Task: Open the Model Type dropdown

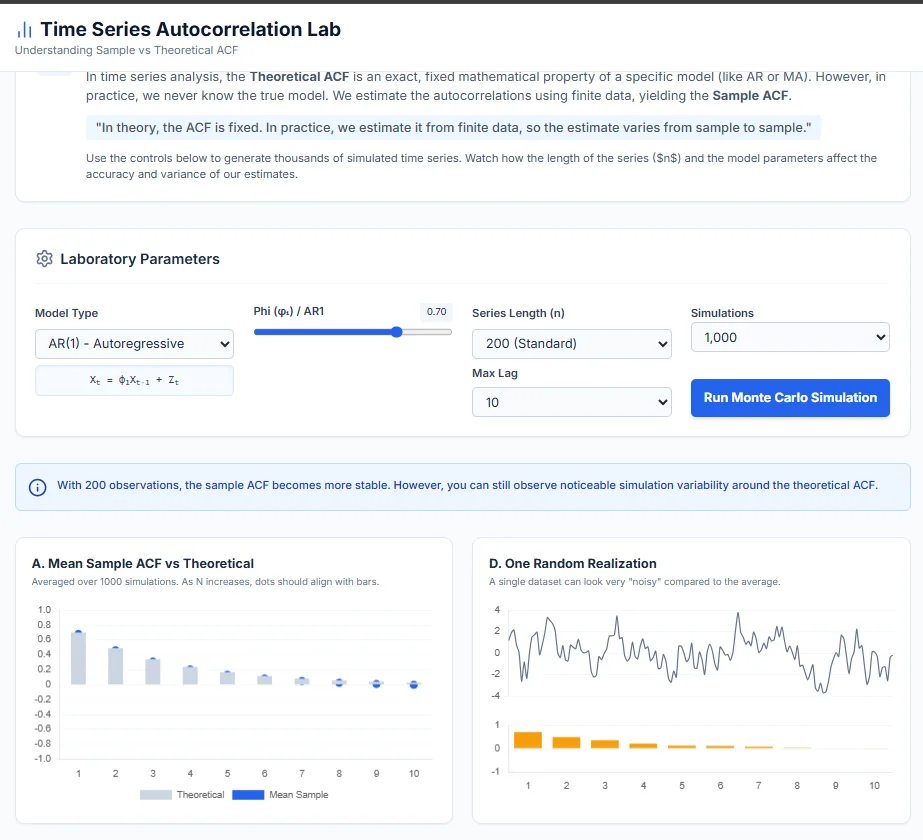Action: point(134,344)
